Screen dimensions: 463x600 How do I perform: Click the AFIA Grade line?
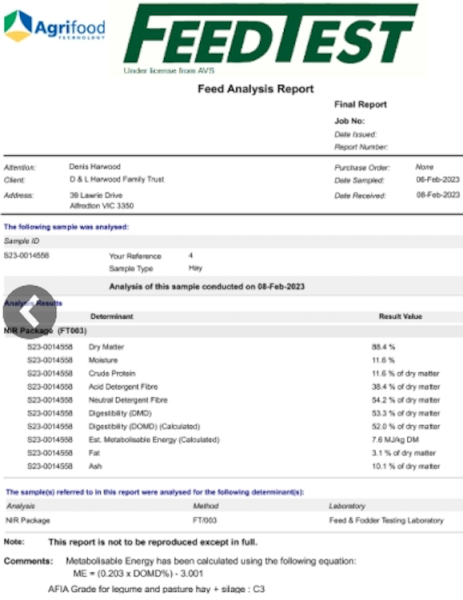click(157, 589)
